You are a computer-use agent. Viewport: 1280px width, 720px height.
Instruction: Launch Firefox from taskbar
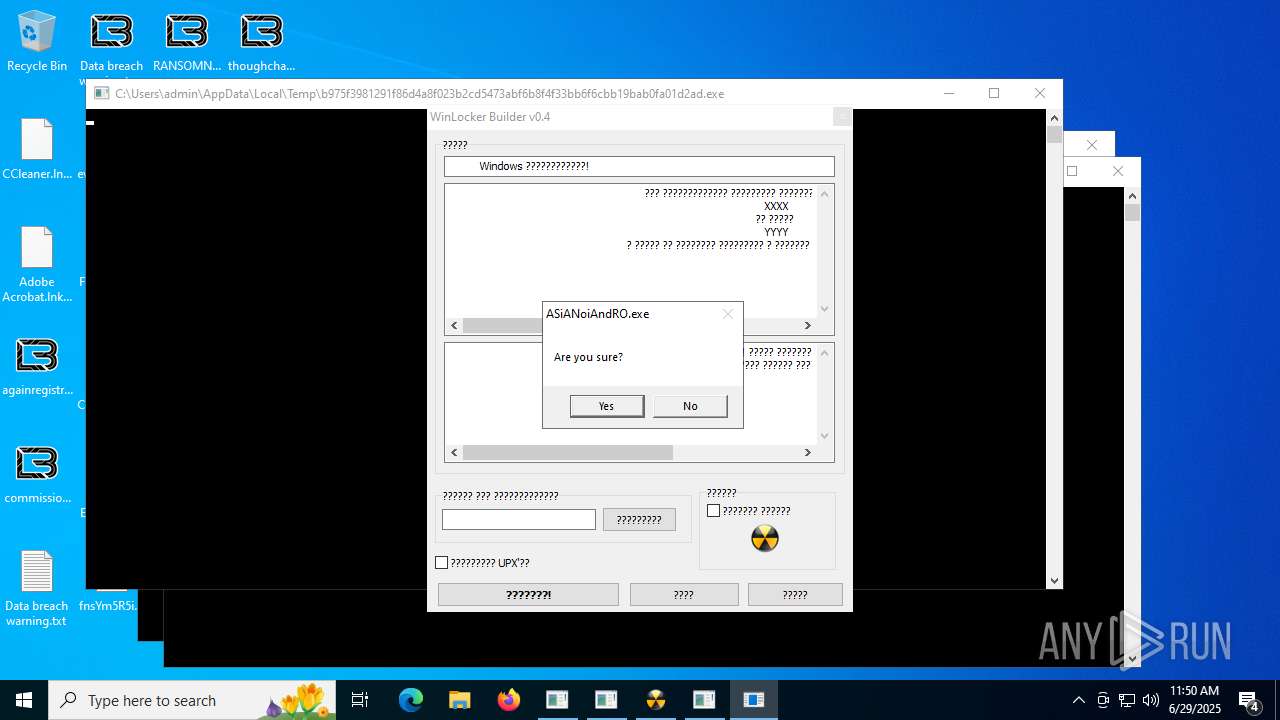[509, 700]
